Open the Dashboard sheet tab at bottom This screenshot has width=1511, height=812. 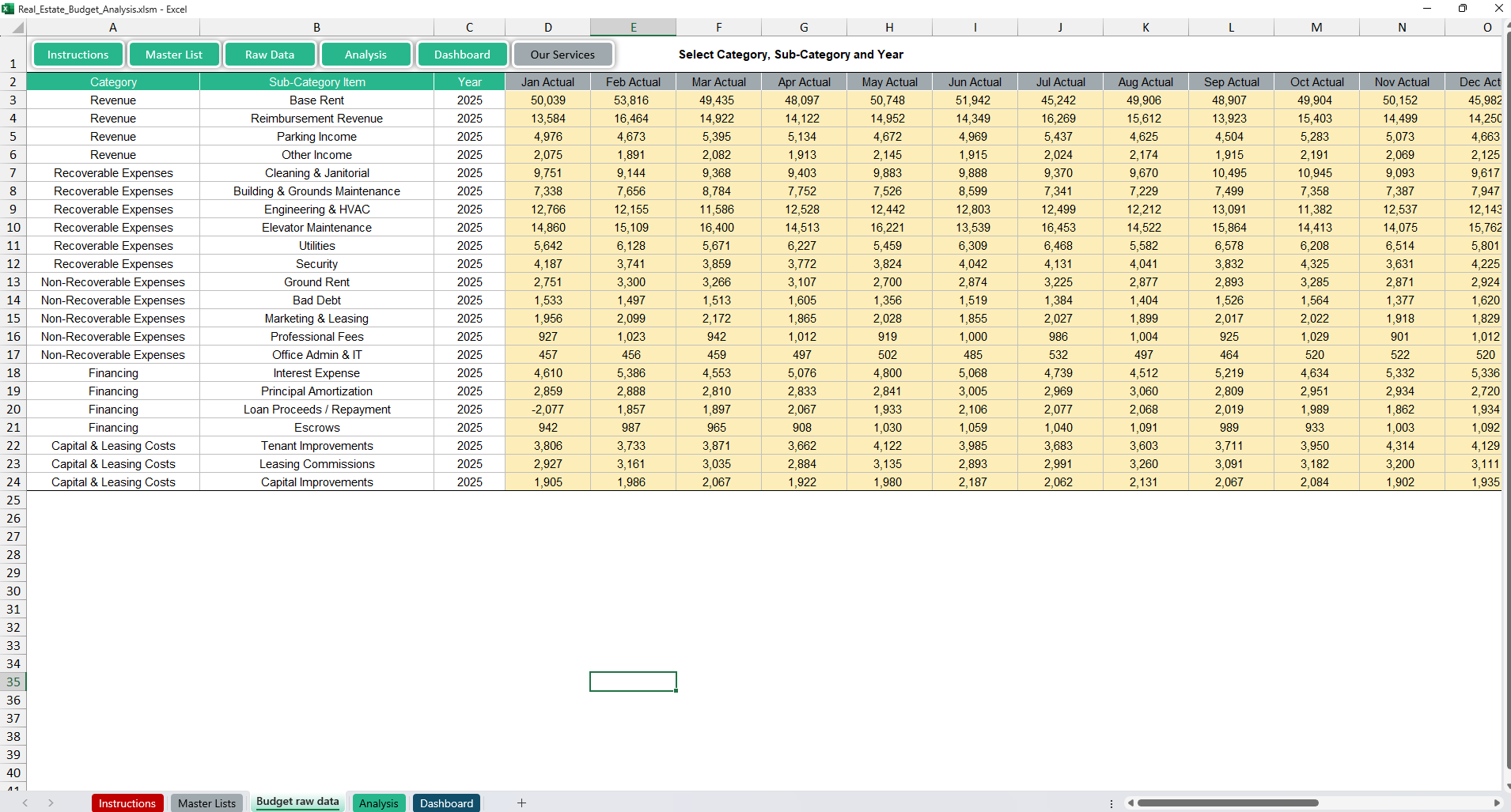click(446, 803)
